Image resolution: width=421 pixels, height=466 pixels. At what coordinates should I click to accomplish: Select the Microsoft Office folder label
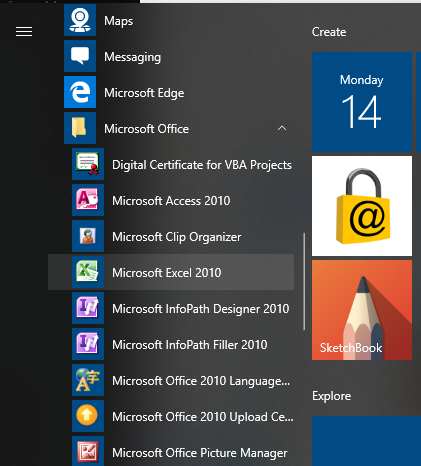[x=146, y=129]
